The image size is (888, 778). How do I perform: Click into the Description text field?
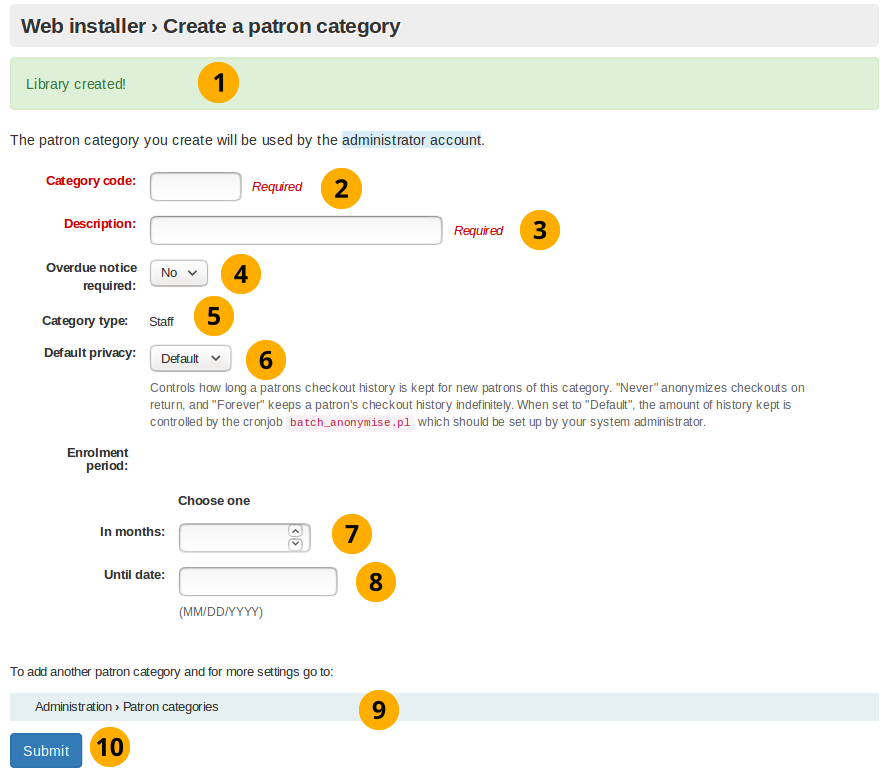coord(296,230)
